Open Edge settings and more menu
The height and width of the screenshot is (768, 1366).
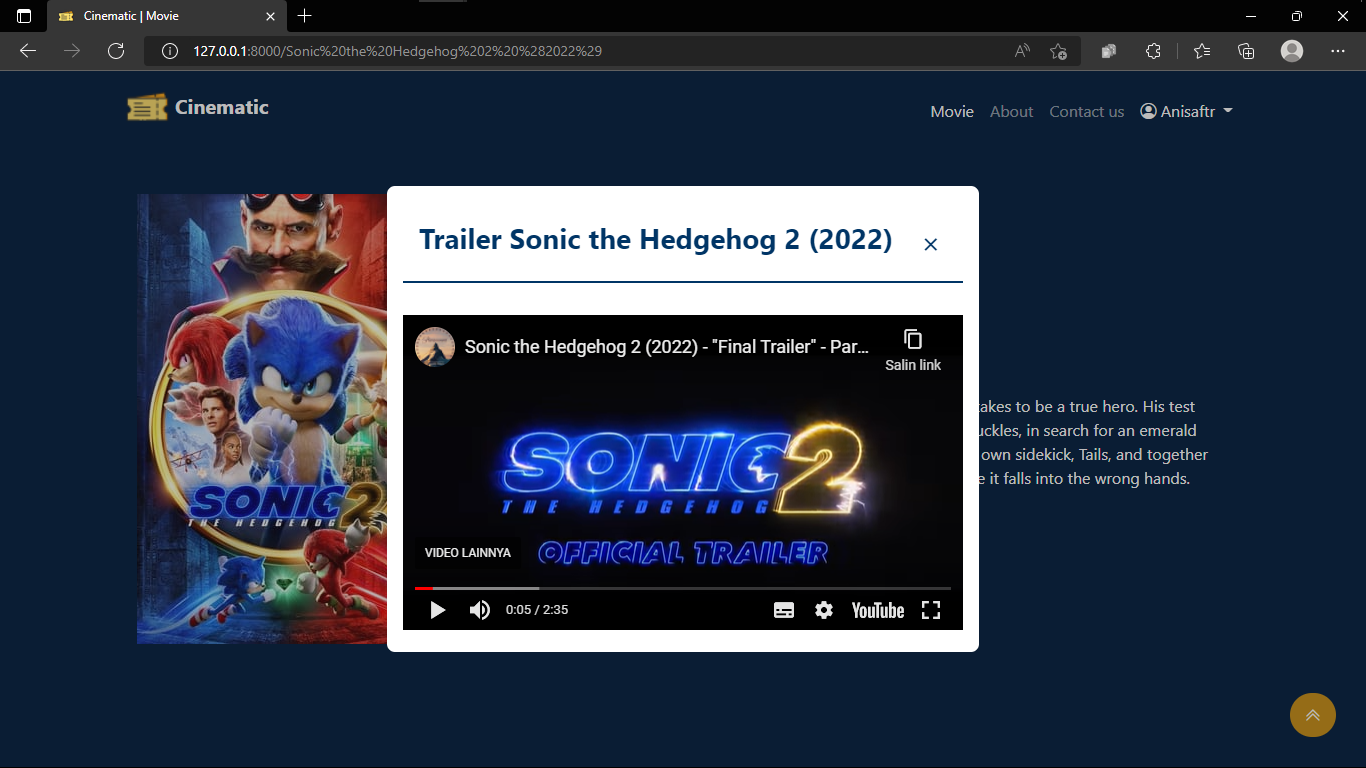point(1338,51)
